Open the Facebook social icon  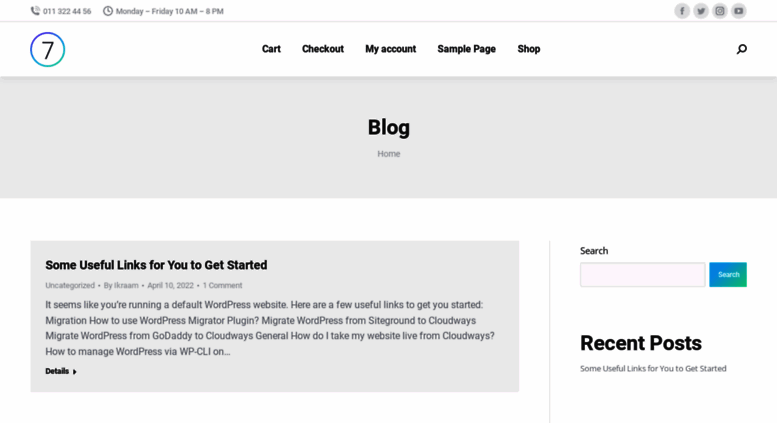coord(682,11)
